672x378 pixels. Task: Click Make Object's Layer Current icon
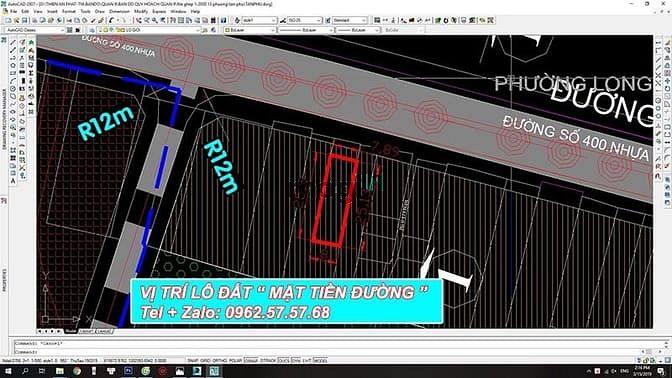tap(205, 30)
